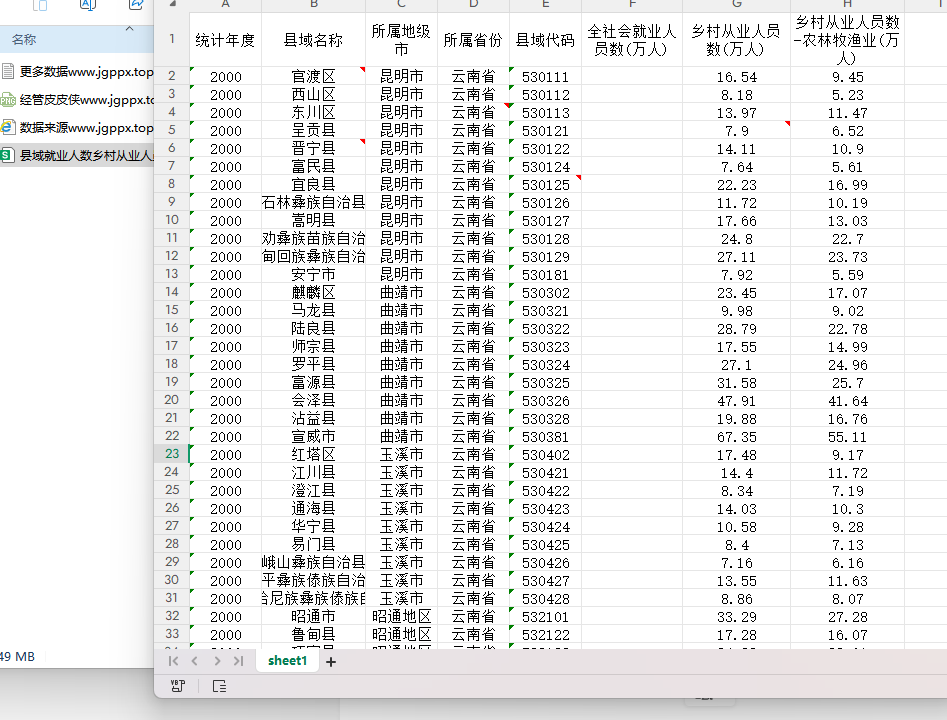Click the WPS spreadsheet icon of 县域就业人数 file
The image size is (947, 720).
[x=7, y=155]
